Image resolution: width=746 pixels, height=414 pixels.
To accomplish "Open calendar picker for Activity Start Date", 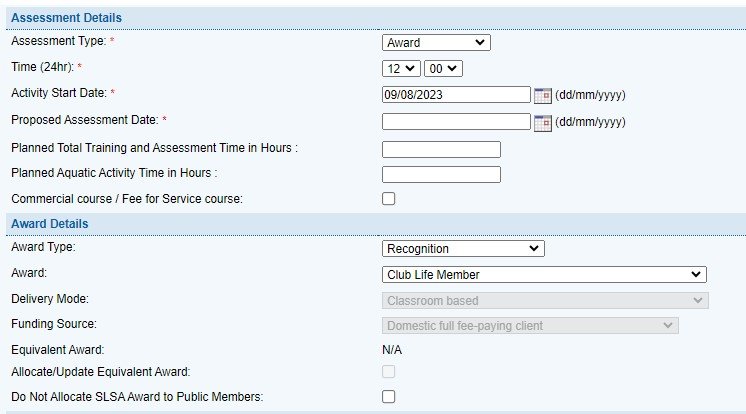I will pyautogui.click(x=543, y=95).
